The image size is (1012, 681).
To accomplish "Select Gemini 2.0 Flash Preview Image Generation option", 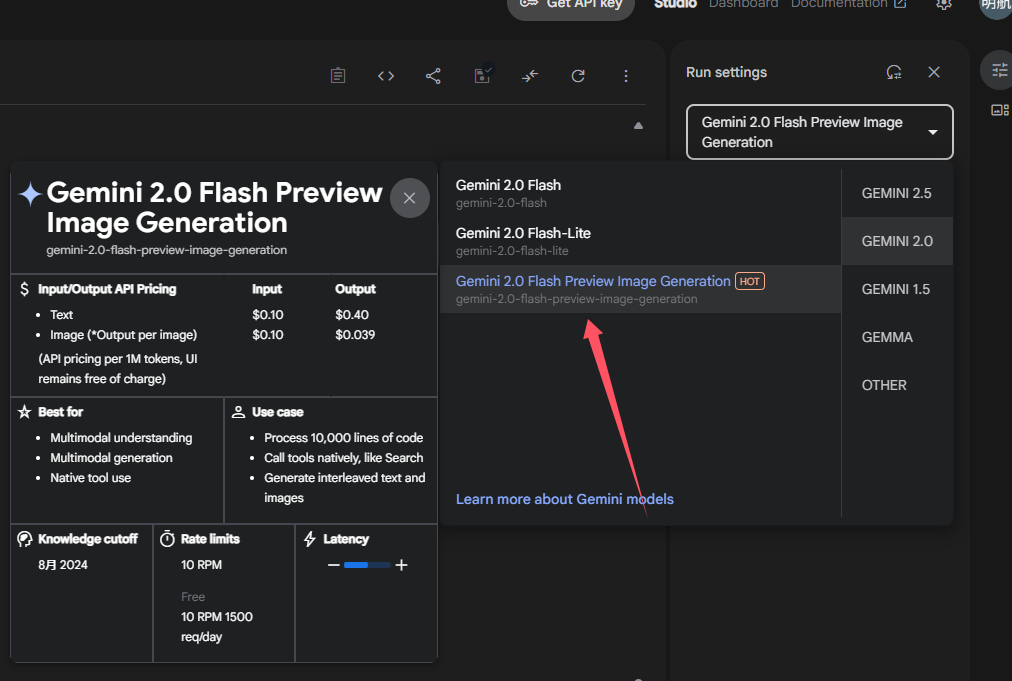I will click(640, 289).
